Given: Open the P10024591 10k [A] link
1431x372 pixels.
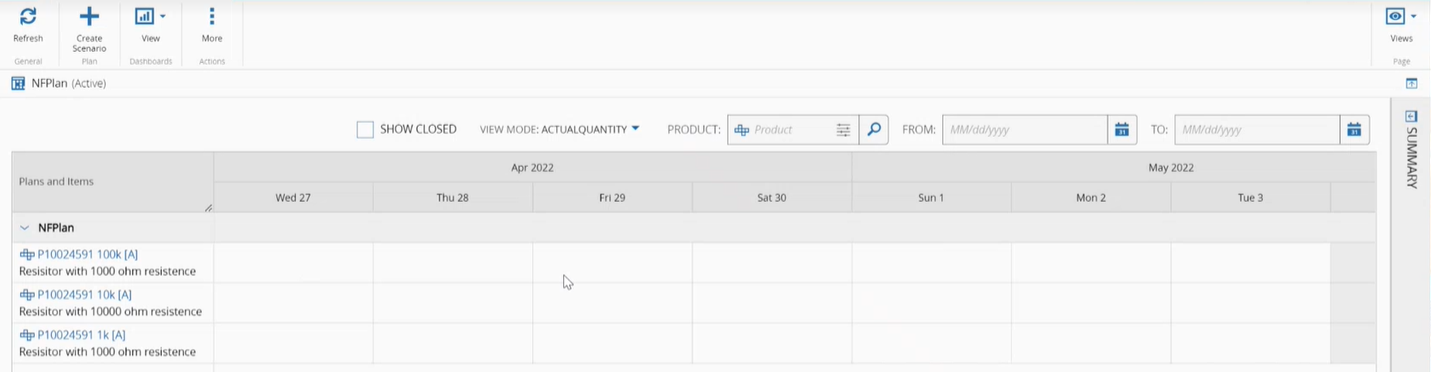Looking at the screenshot, I should (x=84, y=295).
